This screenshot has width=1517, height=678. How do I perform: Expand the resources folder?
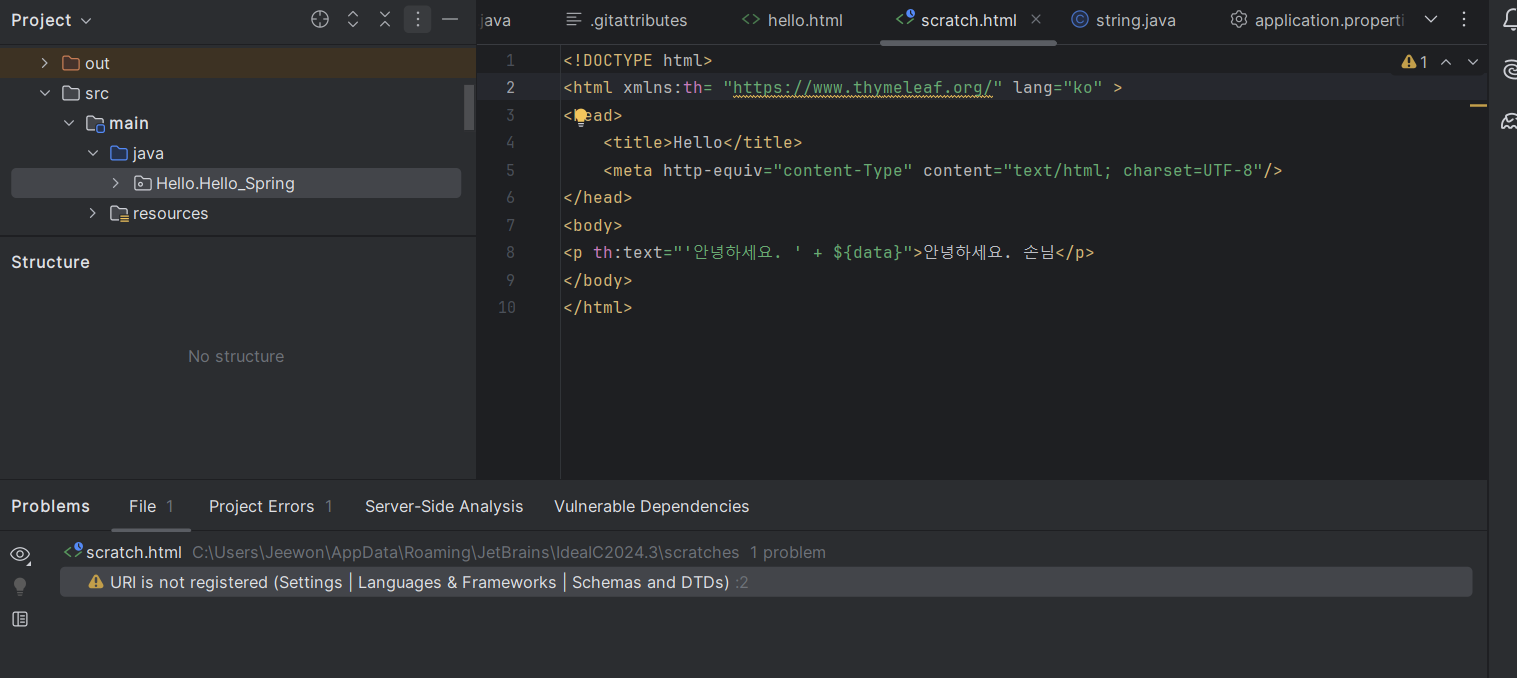point(92,213)
